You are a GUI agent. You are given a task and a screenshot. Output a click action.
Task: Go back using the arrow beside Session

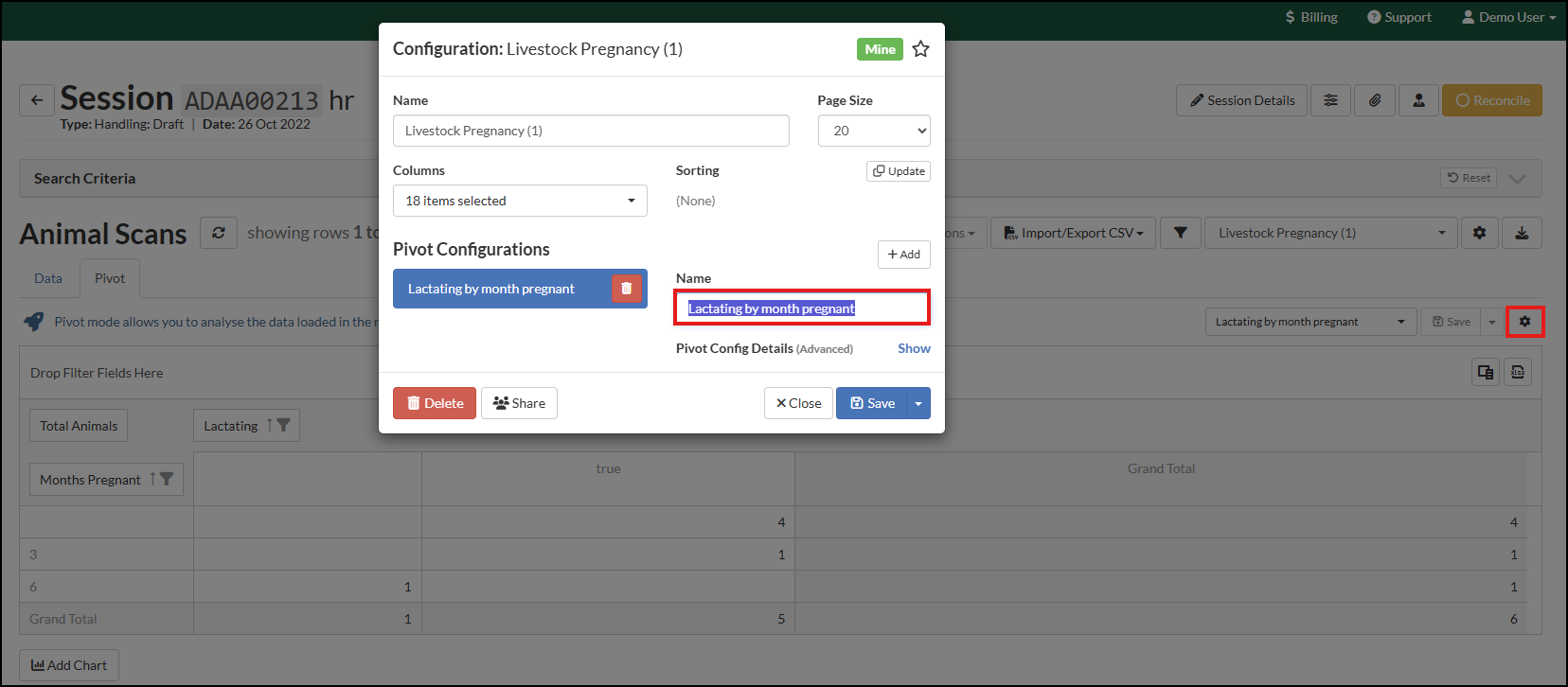37,100
